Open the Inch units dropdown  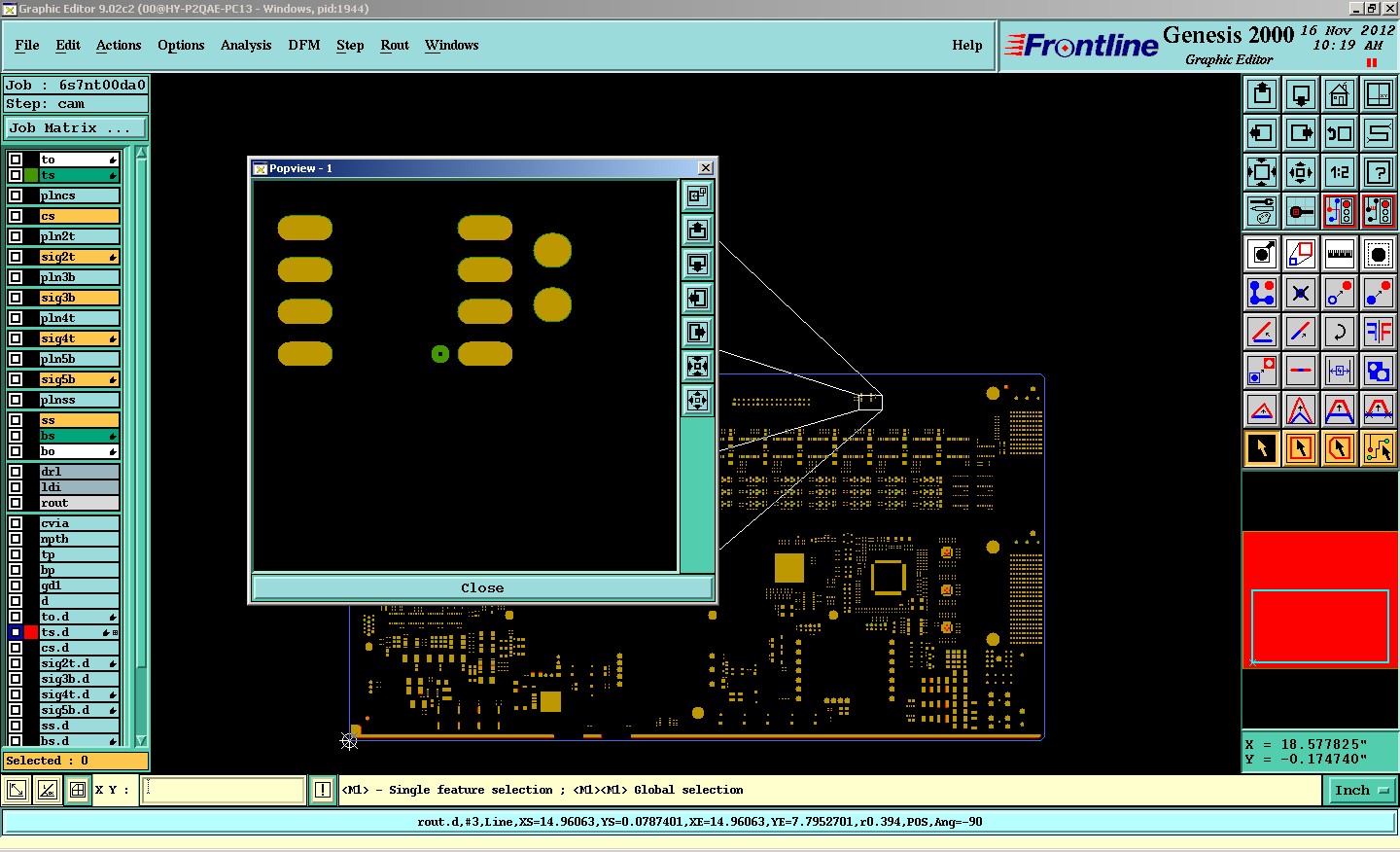(1360, 790)
